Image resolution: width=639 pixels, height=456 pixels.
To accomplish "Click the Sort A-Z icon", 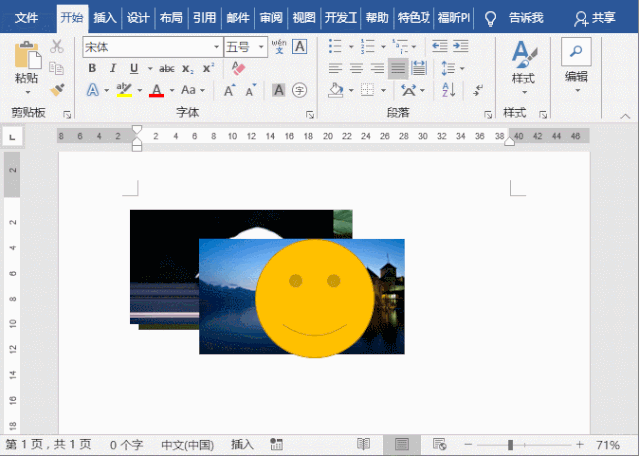I will tap(449, 90).
